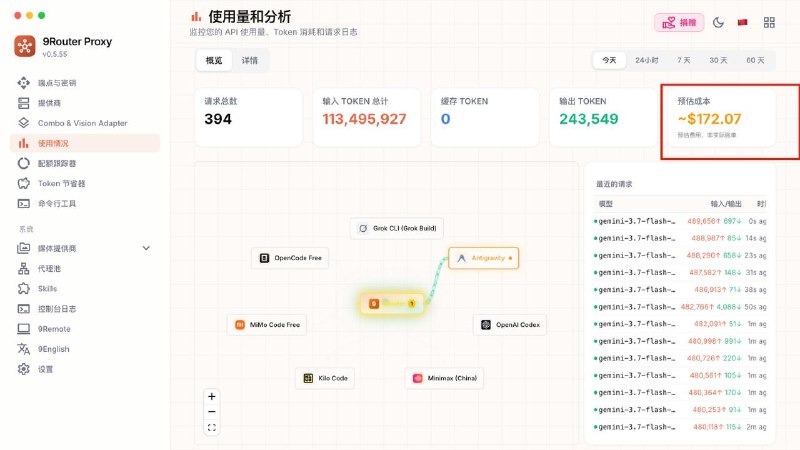Open the providers sidebar icon
800x450 pixels.
[23, 103]
